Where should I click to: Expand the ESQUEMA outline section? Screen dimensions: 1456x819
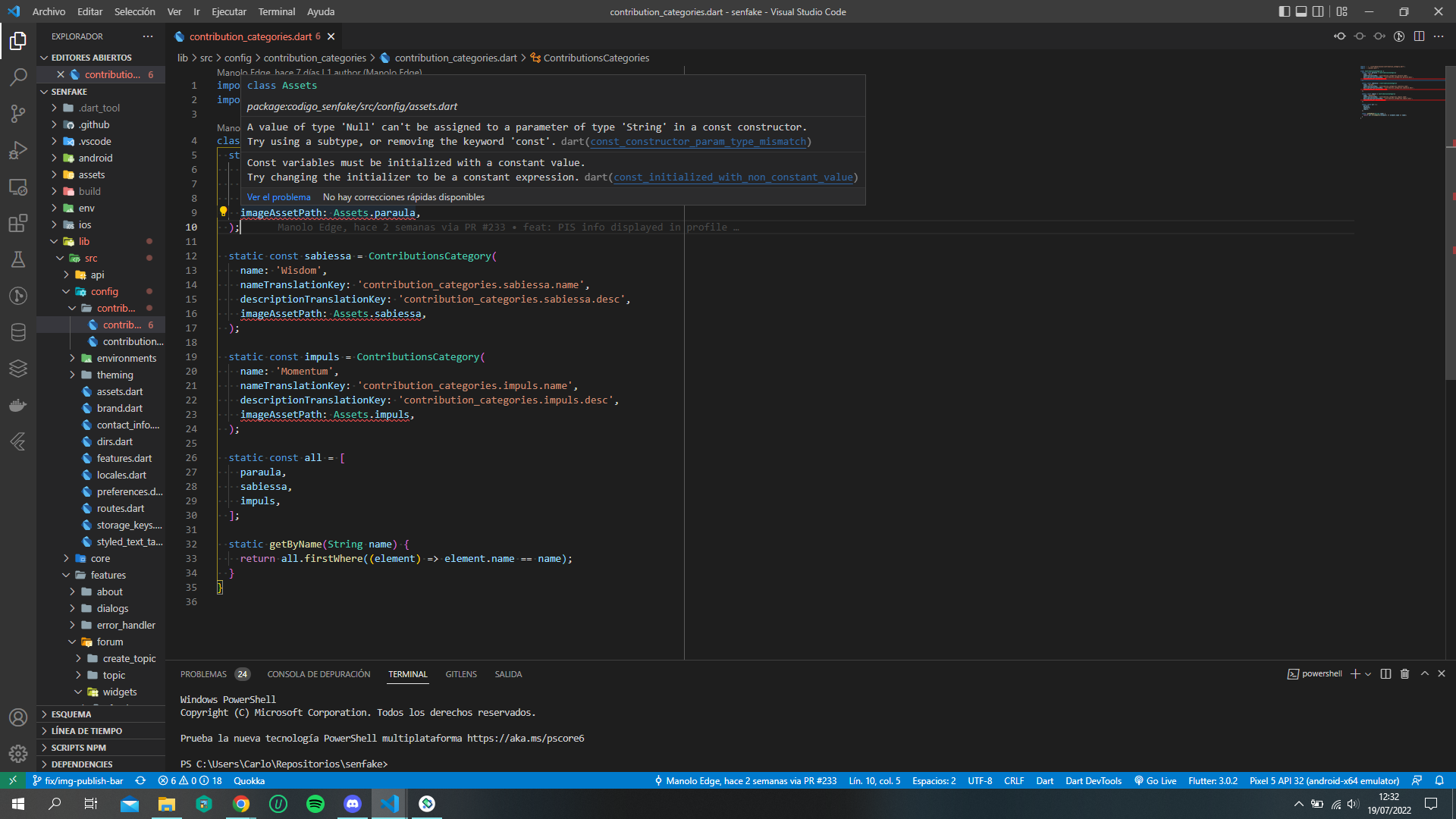(x=71, y=714)
